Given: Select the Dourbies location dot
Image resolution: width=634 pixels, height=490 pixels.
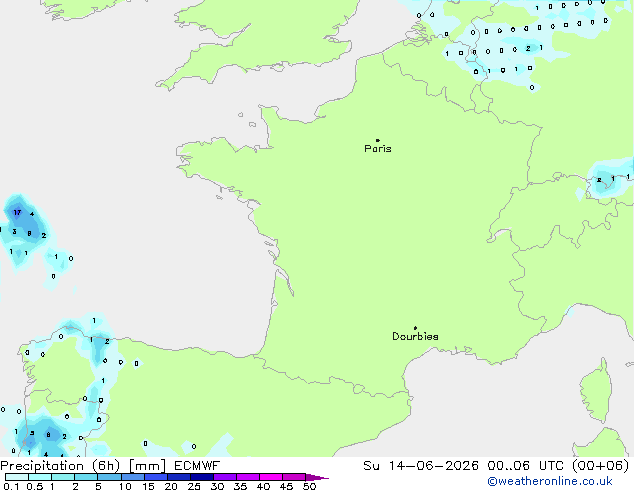Looking at the screenshot, I should click(x=415, y=328).
